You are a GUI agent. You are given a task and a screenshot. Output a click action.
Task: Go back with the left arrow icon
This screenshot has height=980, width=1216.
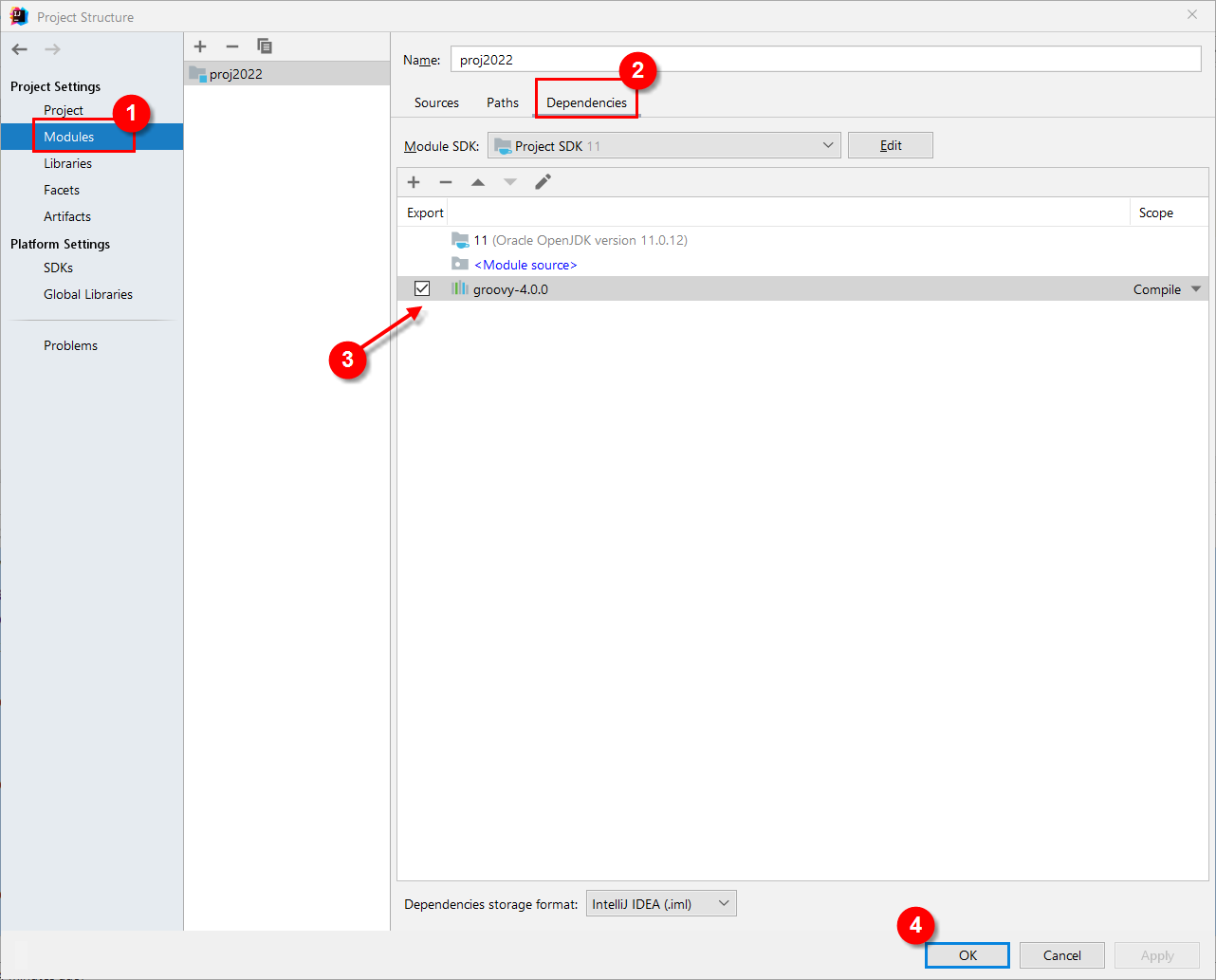click(x=20, y=49)
